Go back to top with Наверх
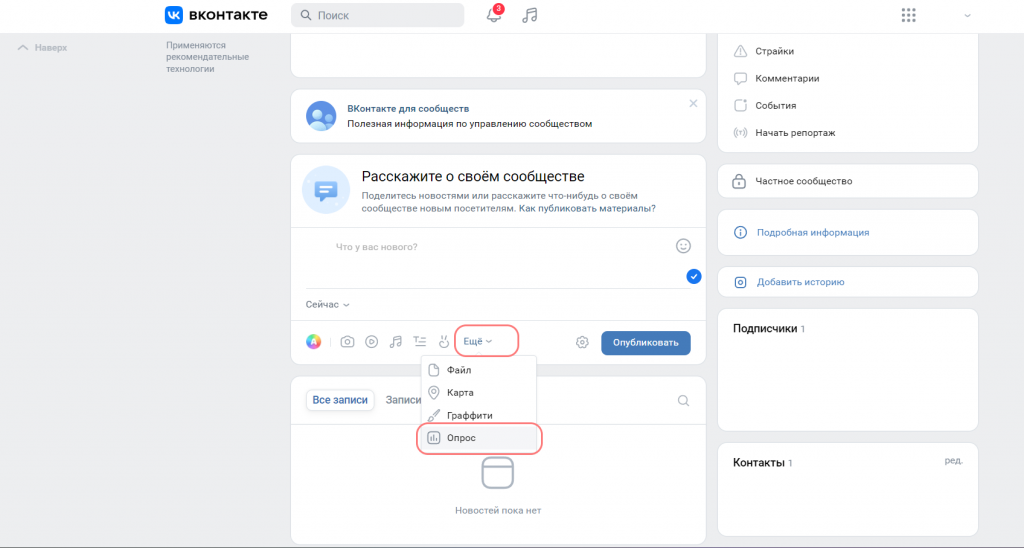Image resolution: width=1024 pixels, height=548 pixels. point(42,48)
